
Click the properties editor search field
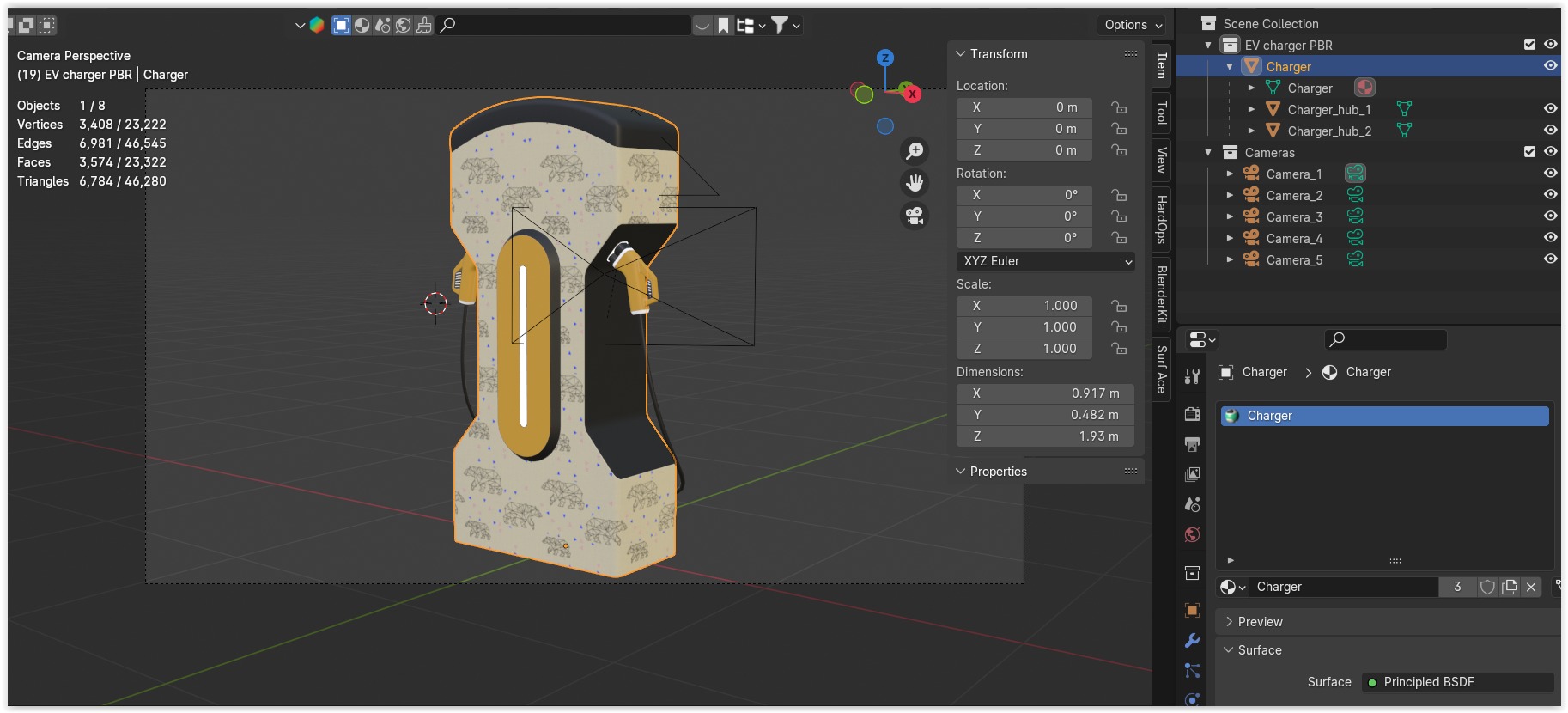pos(1386,339)
